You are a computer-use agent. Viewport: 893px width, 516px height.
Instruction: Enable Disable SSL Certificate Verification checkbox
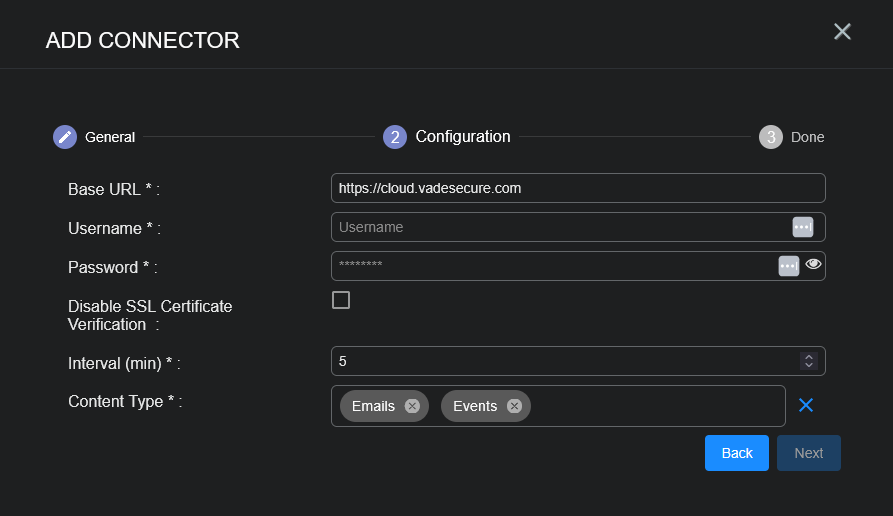tap(341, 300)
